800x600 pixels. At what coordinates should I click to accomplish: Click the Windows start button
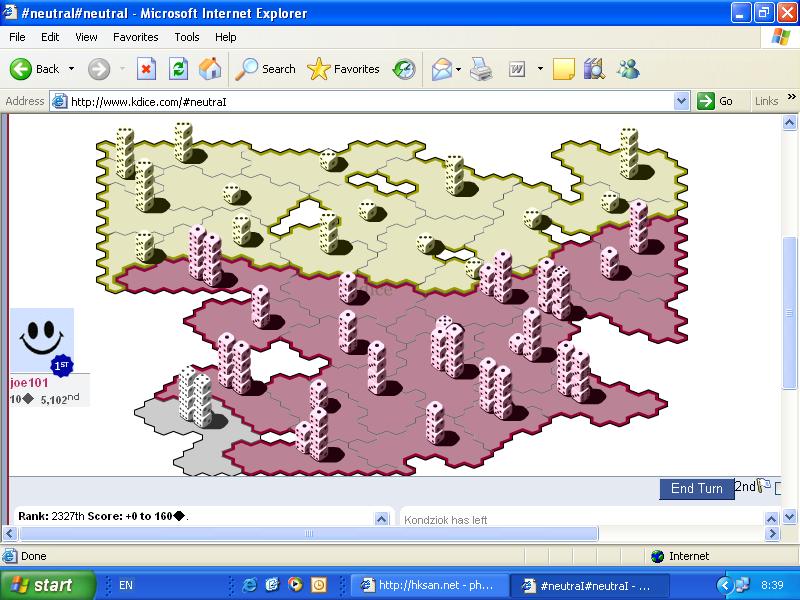tap(47, 585)
